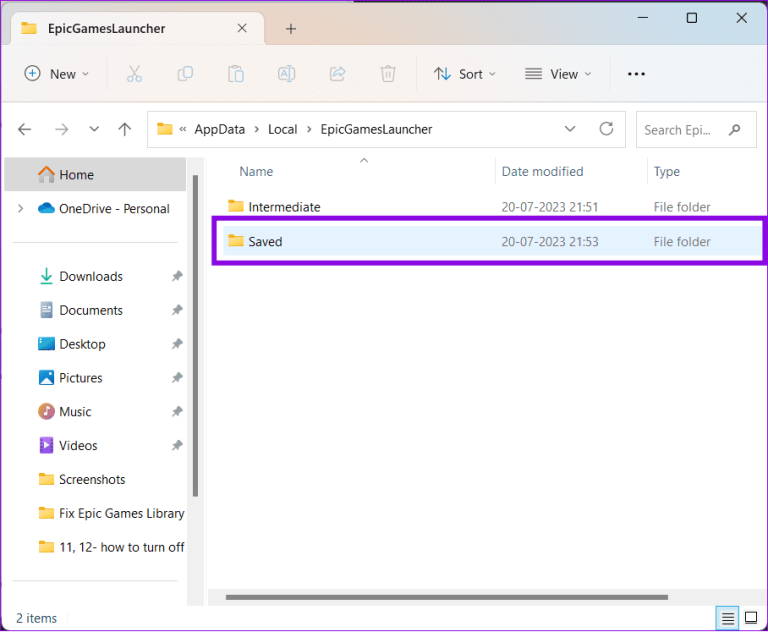The height and width of the screenshot is (632, 768).
Task: Select Home in navigation pane
Action: click(x=95, y=174)
